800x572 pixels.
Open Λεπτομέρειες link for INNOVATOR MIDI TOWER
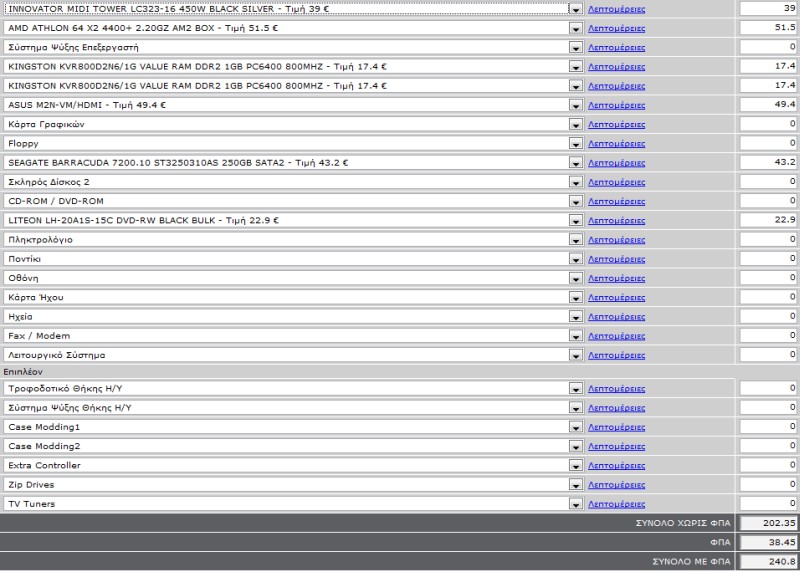[616, 9]
